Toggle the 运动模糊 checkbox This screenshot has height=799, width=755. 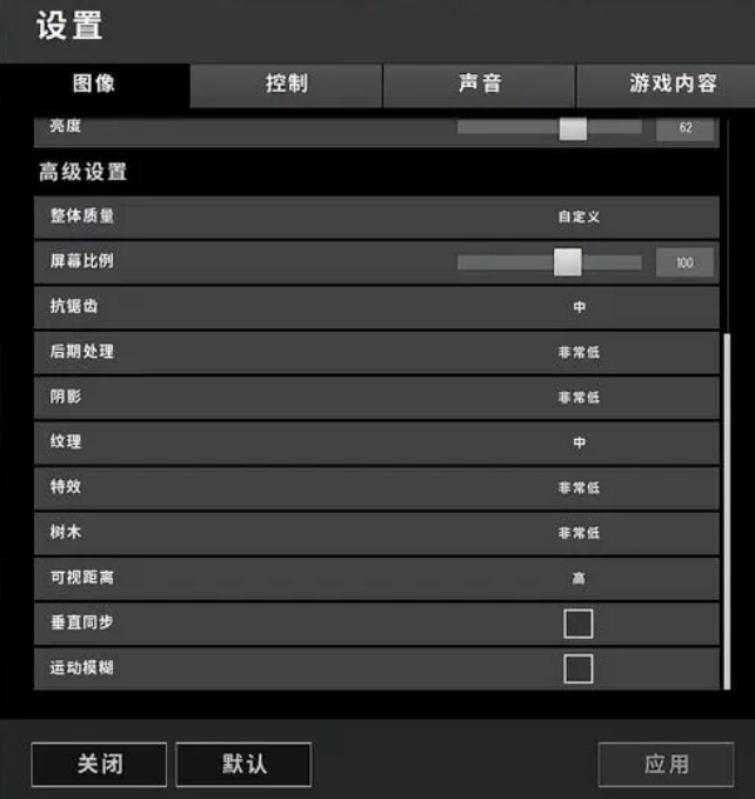(x=578, y=669)
